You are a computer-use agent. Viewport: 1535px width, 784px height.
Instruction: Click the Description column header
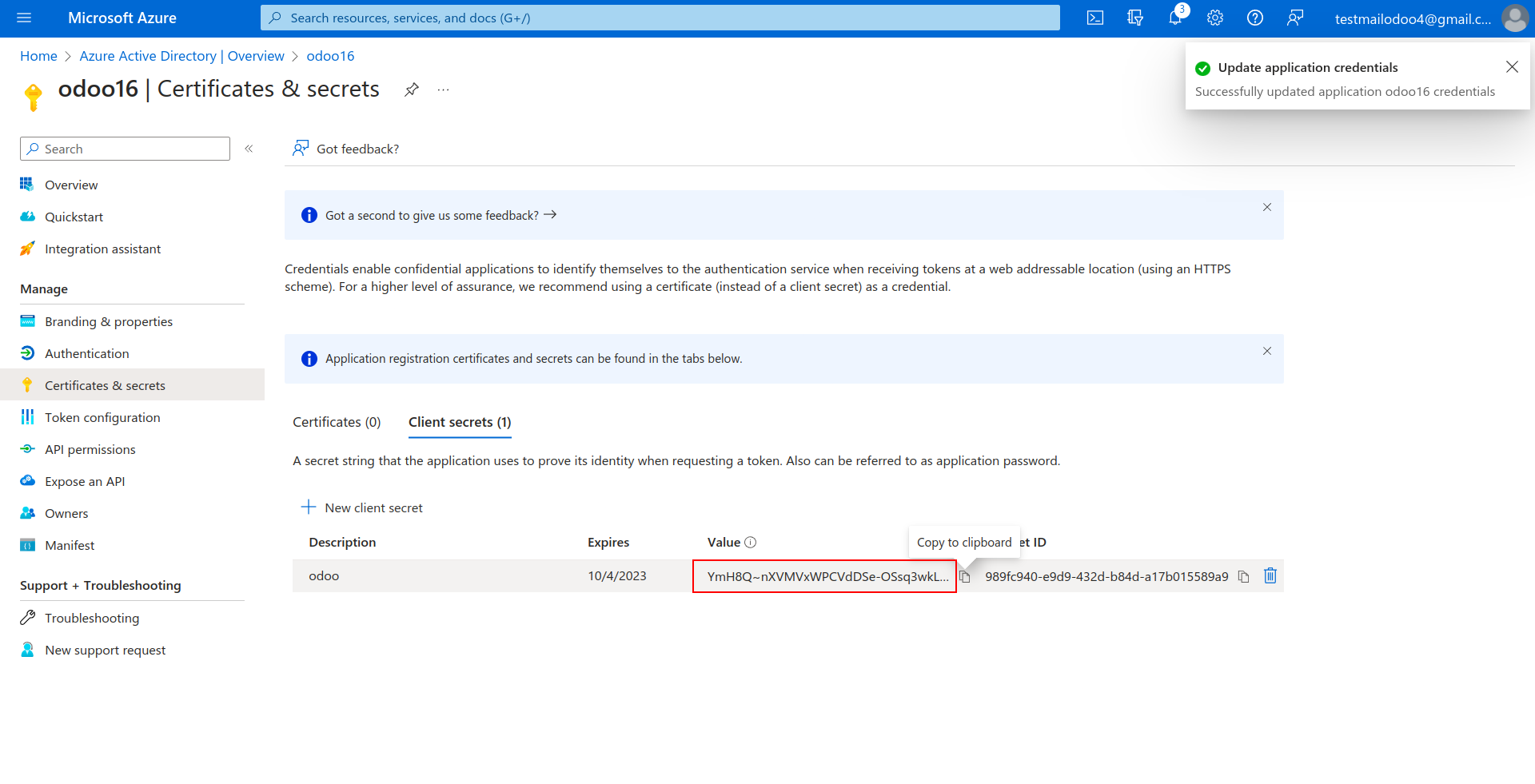pyautogui.click(x=342, y=543)
